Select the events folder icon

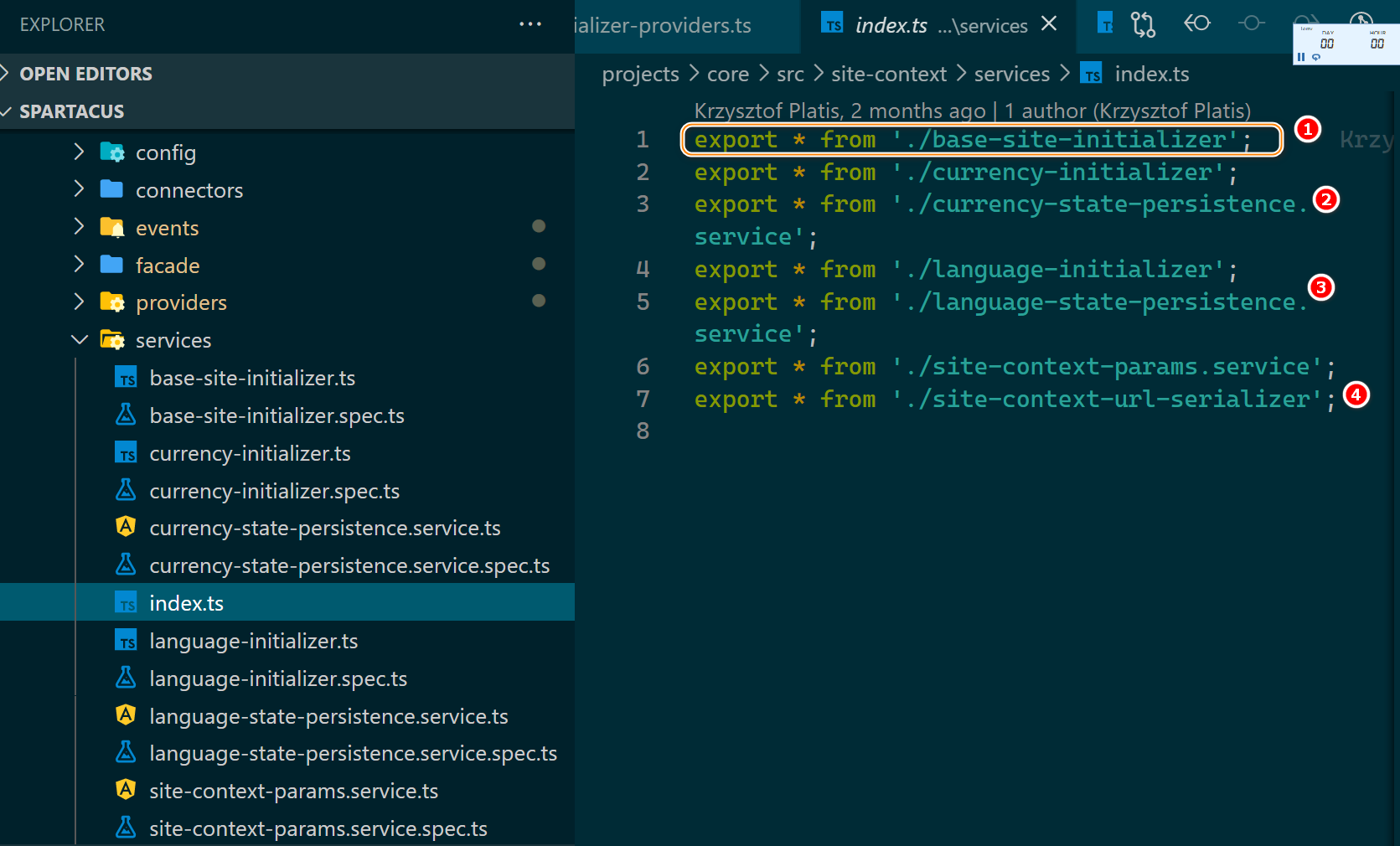pos(112,227)
